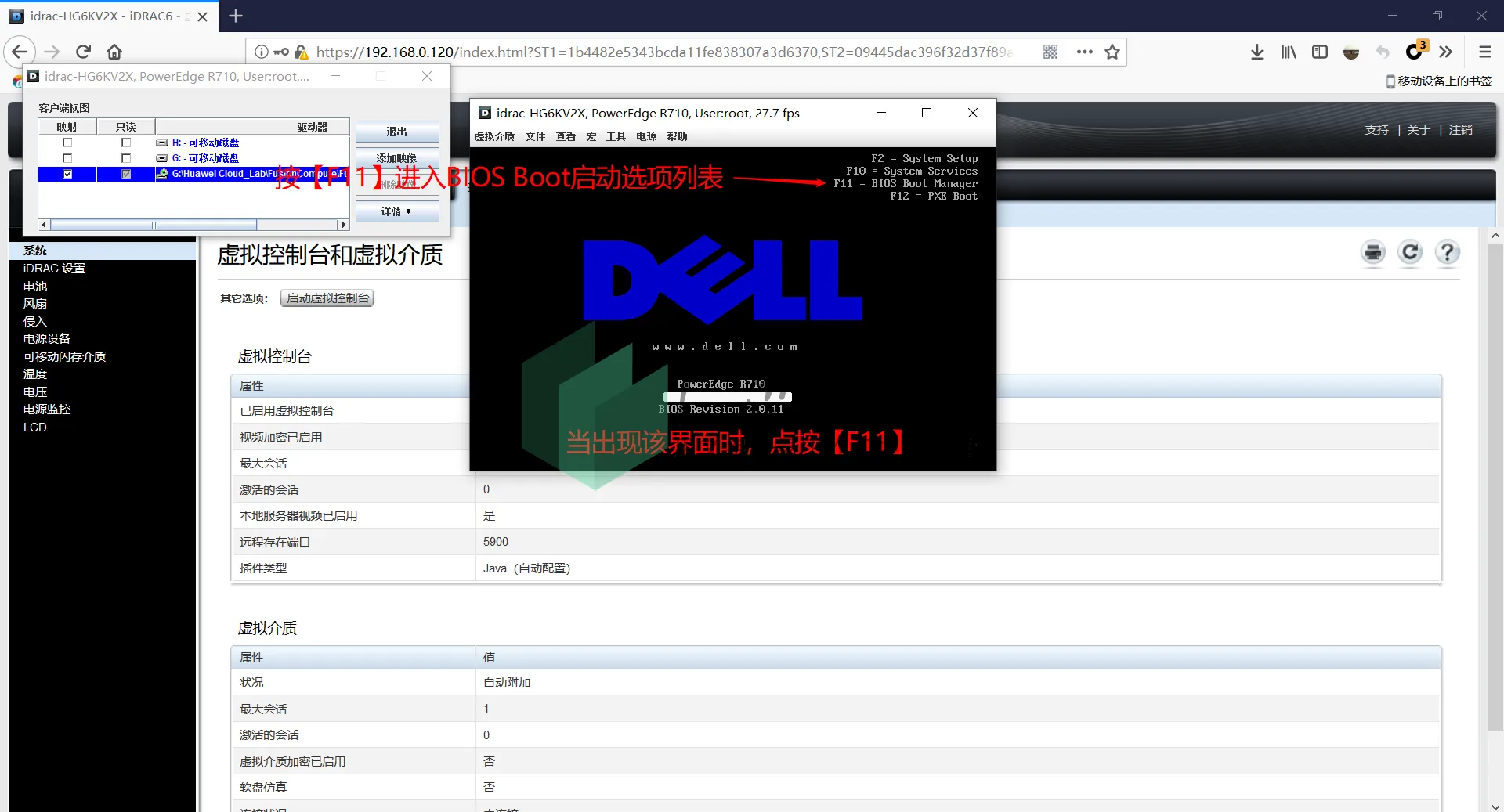Select 系统 in the left sidebar
The height and width of the screenshot is (812, 1504).
tap(35, 251)
